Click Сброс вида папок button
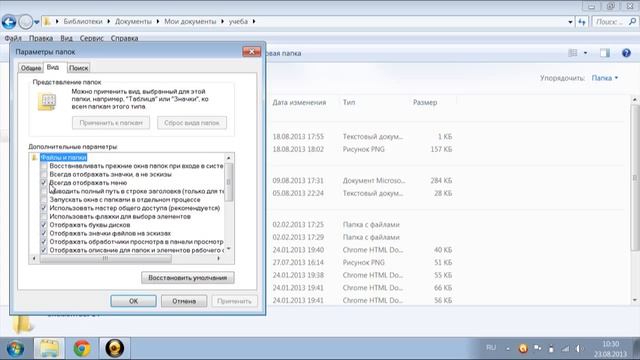Screen dimensions: 640x360 (x=192, y=123)
